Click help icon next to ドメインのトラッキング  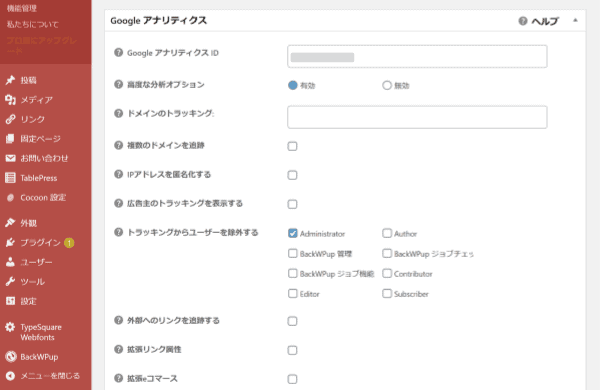click(119, 113)
